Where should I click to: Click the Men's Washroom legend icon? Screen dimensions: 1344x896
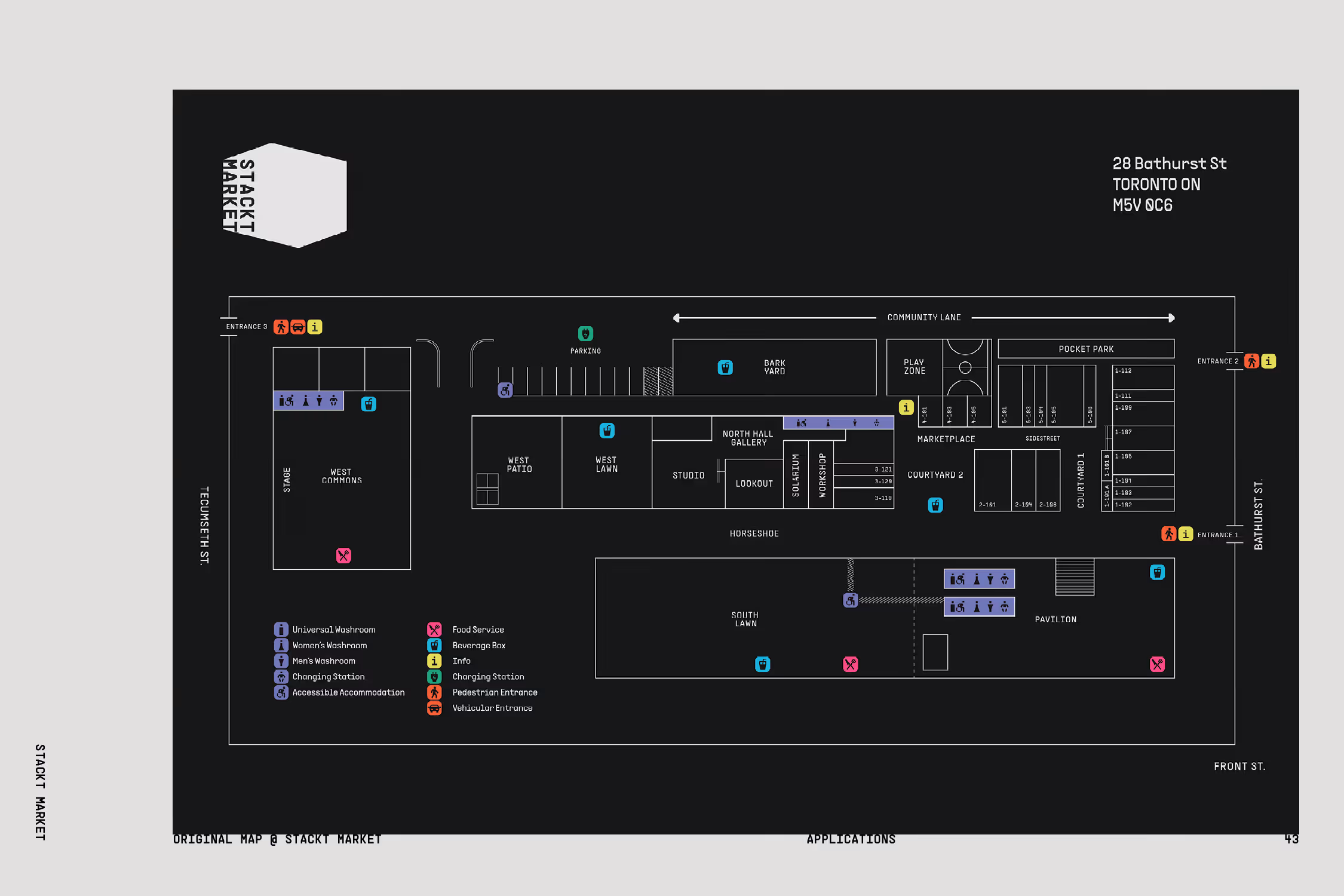(281, 661)
